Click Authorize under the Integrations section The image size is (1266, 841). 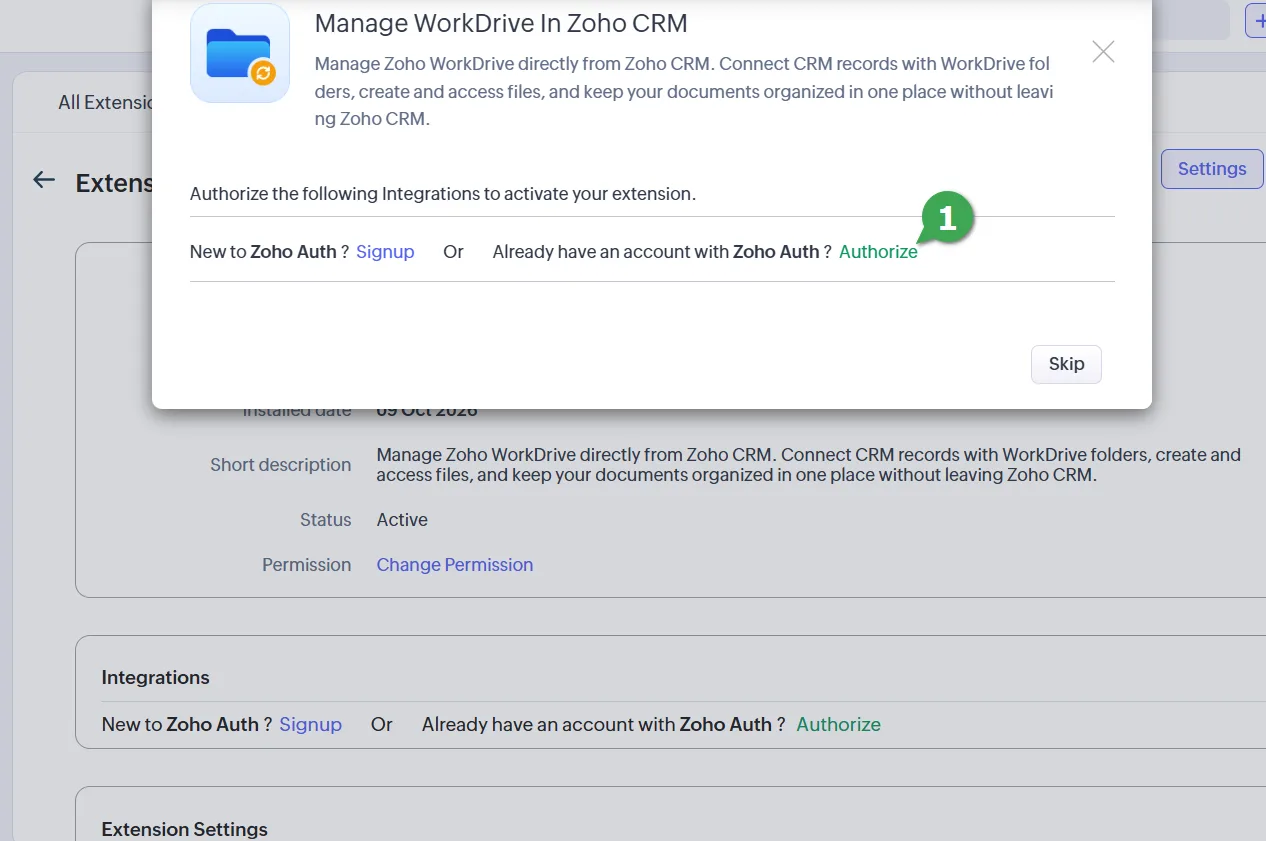838,724
